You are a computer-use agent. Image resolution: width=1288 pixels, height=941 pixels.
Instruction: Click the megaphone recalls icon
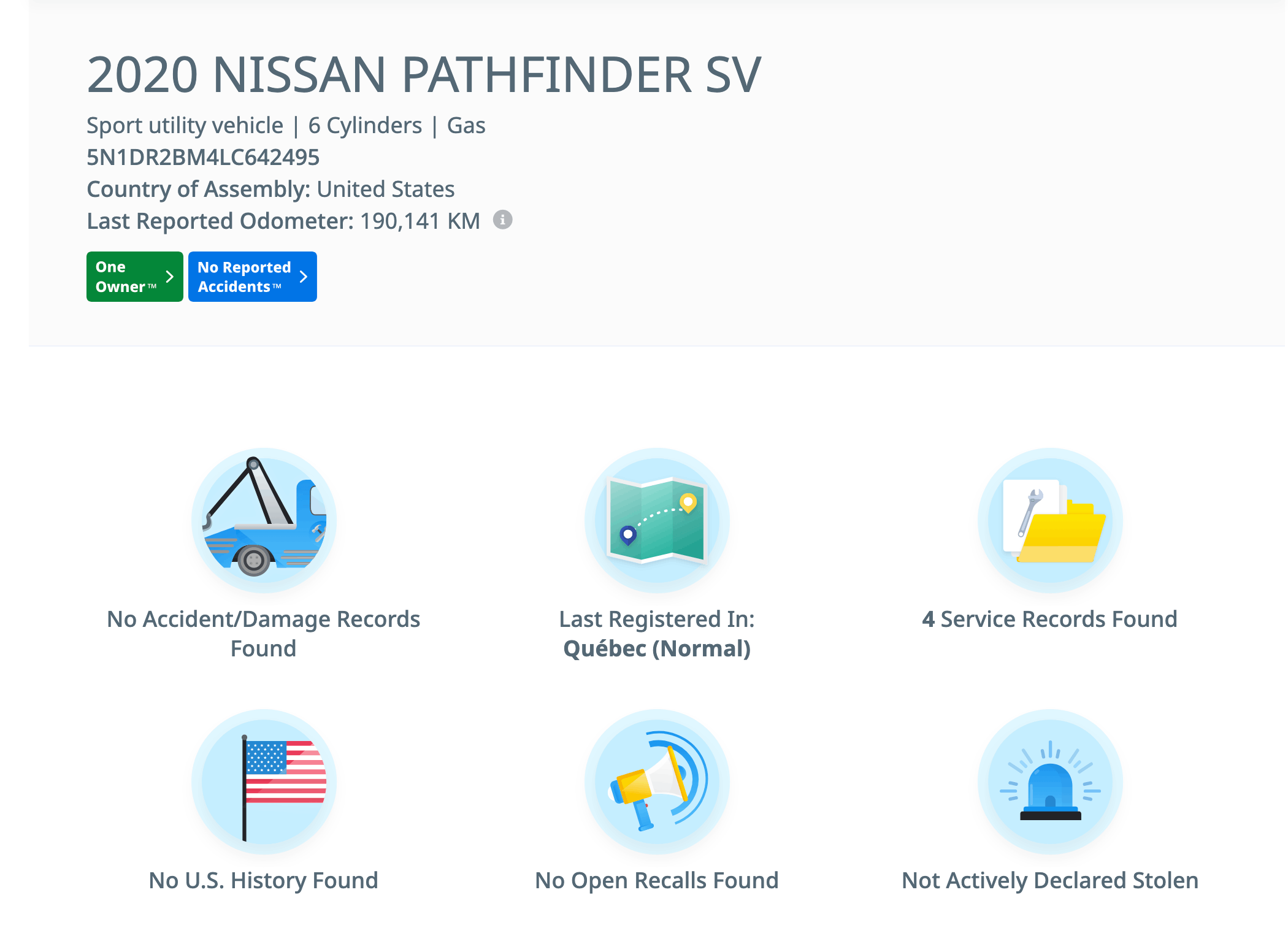pos(657,782)
